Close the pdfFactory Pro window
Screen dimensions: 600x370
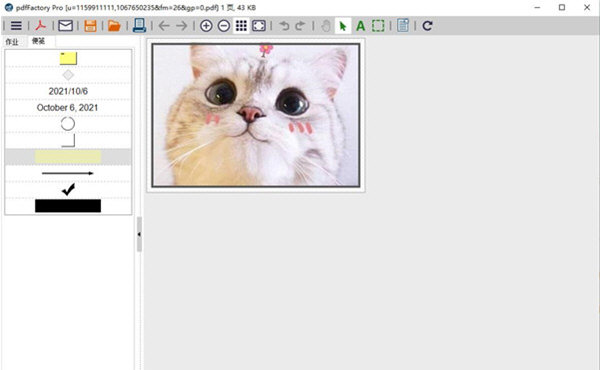point(587,7)
